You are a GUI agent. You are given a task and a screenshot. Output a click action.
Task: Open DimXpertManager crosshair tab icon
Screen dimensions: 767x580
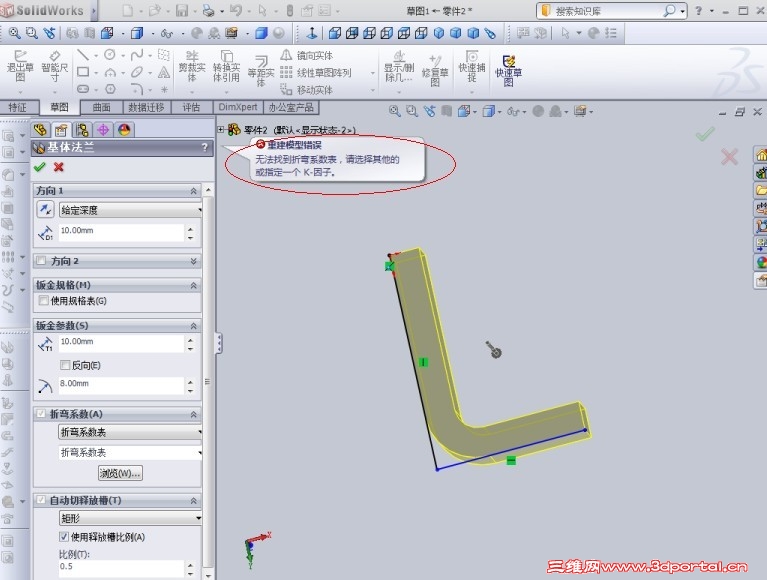pyautogui.click(x=103, y=130)
